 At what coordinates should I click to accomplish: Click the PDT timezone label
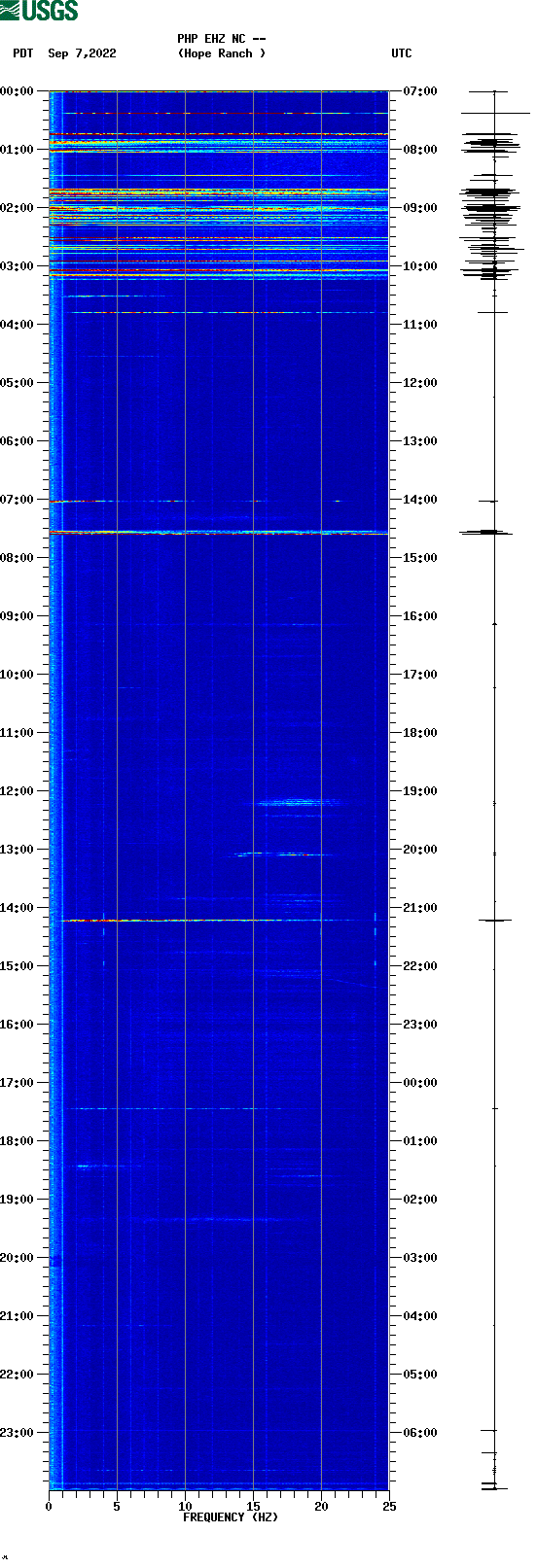(23, 53)
